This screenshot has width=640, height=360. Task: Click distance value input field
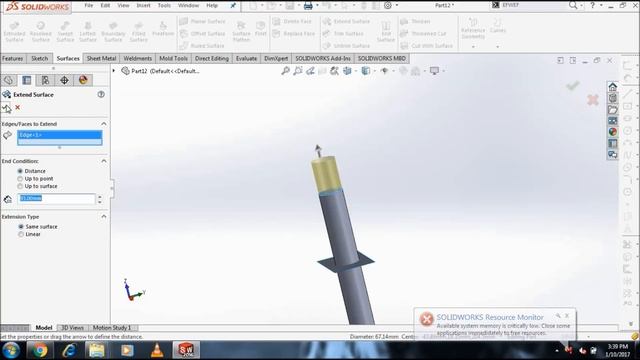pos(56,199)
